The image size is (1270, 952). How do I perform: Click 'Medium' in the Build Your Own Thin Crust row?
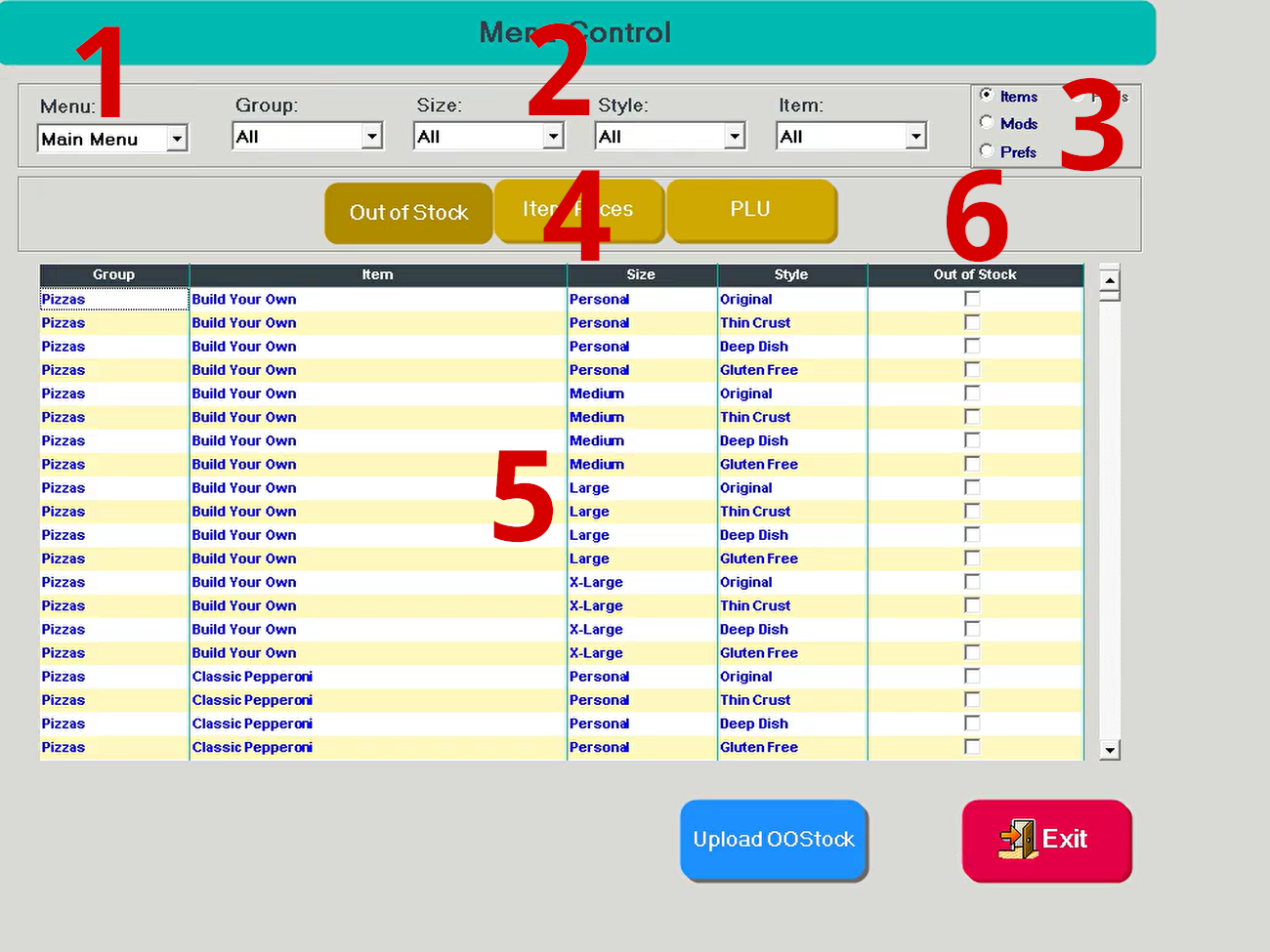pos(597,417)
